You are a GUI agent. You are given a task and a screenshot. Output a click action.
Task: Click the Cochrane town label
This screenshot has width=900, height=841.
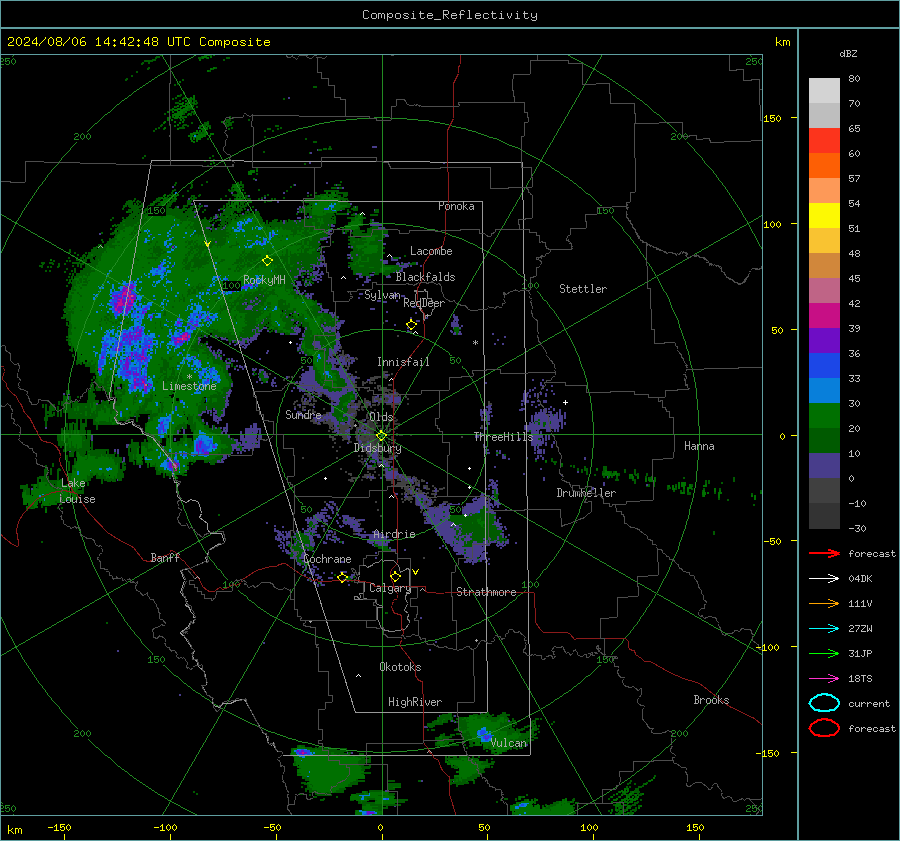327,559
